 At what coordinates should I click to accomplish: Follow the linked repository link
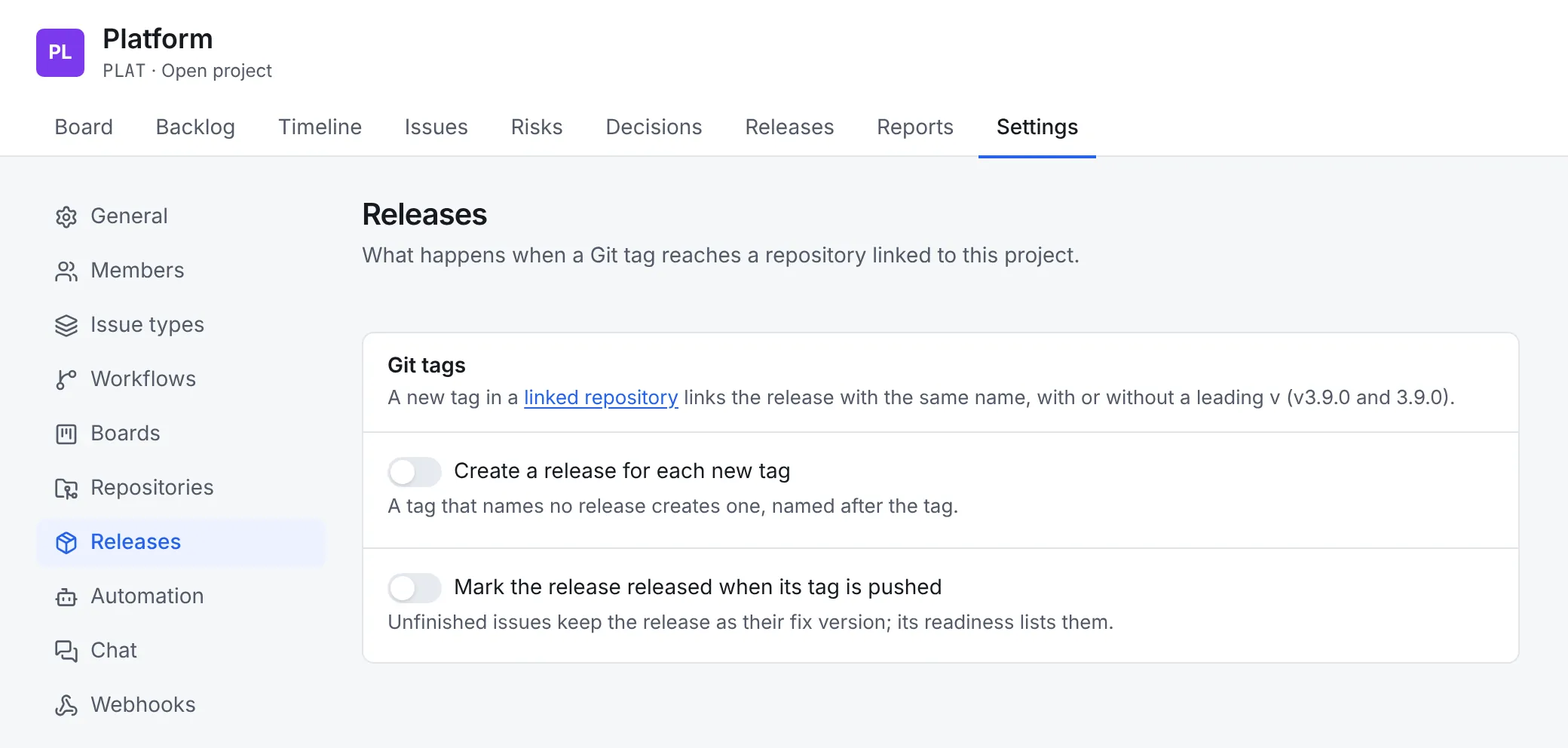(x=601, y=397)
